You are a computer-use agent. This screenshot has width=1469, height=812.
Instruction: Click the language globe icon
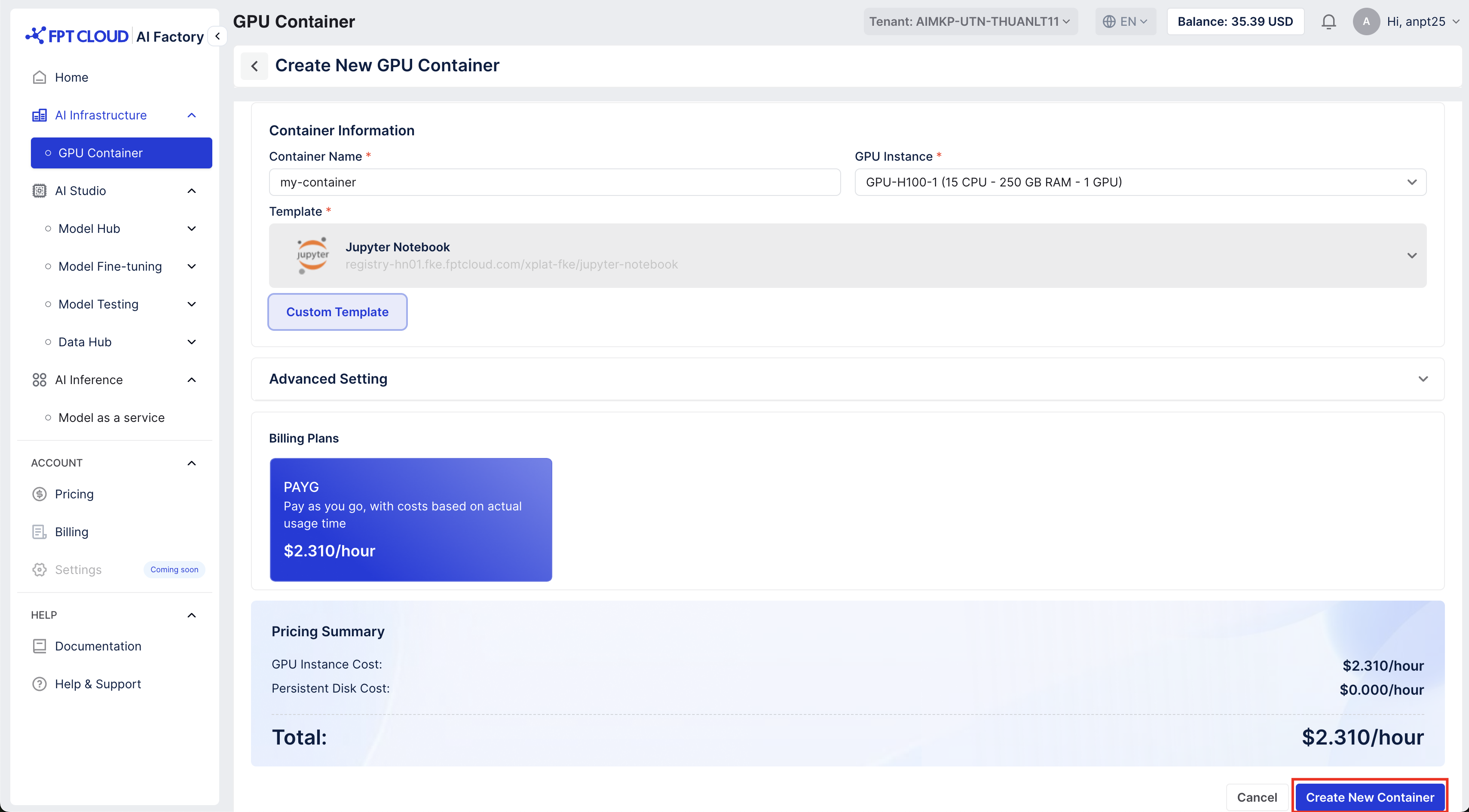[1109, 21]
